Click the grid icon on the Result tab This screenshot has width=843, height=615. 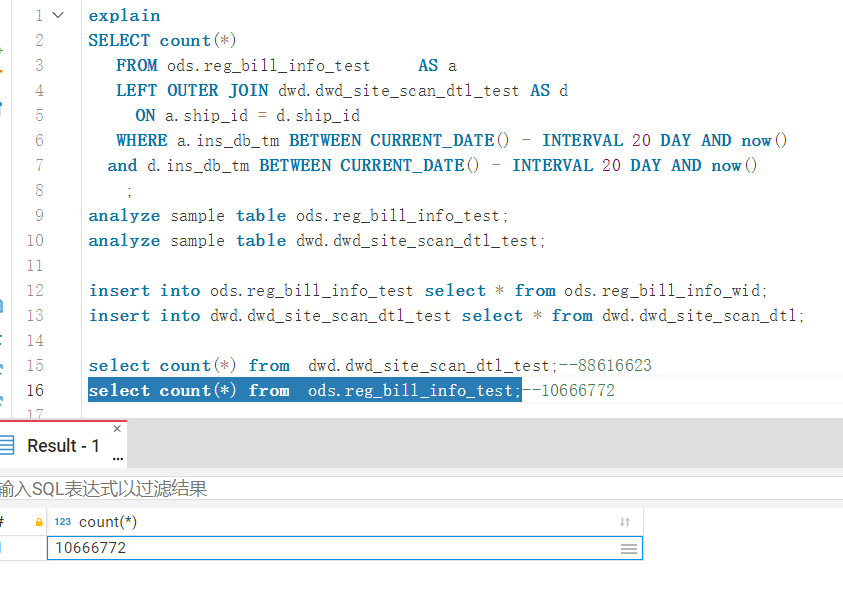(7, 445)
